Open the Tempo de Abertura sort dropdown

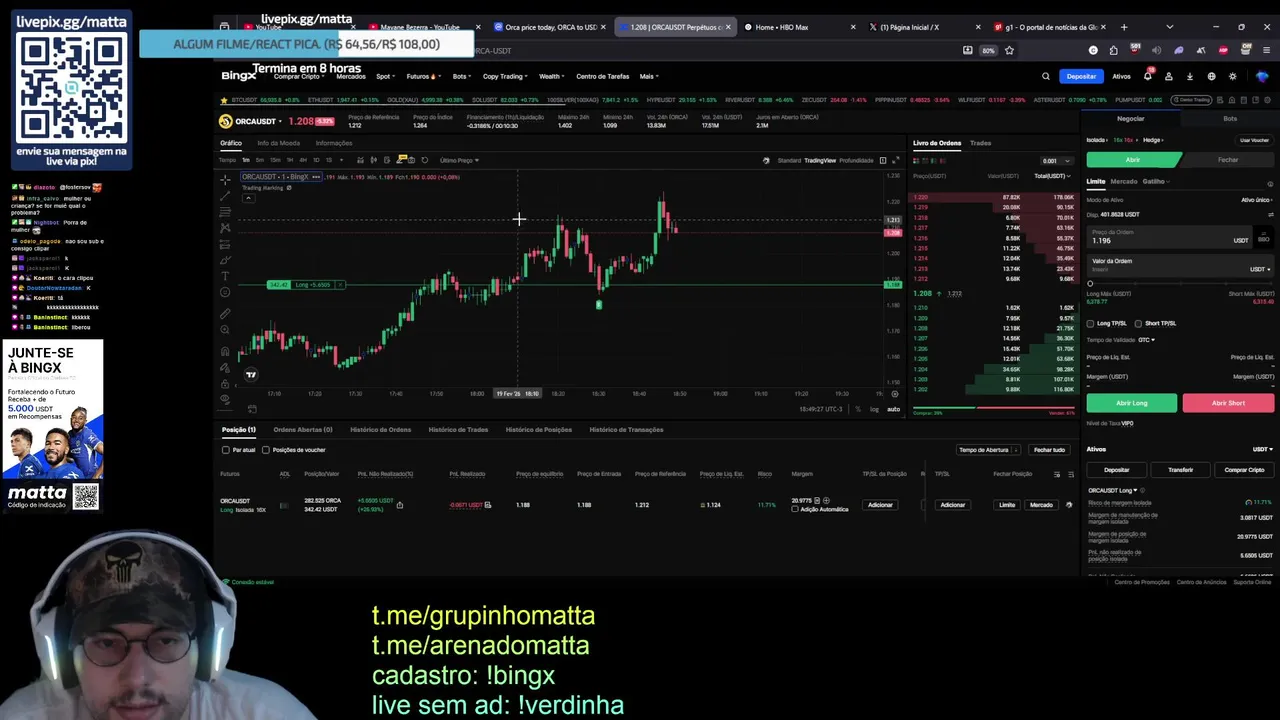click(988, 450)
